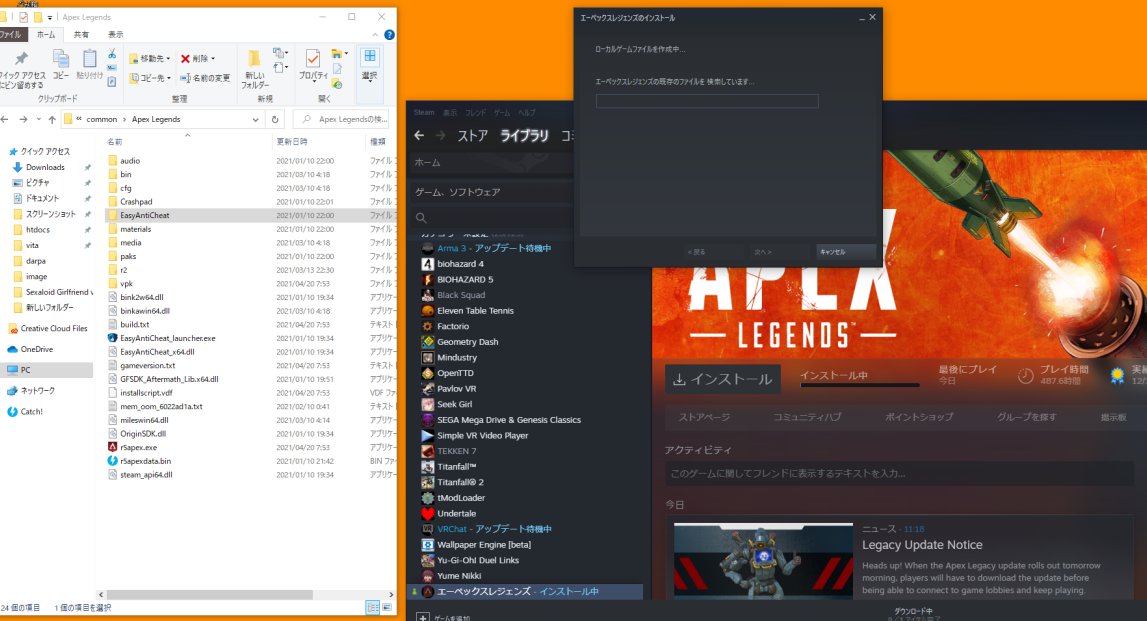Open the View (表示) ribbon tab
Viewport: 1147px width, 621px height.
[116, 34]
